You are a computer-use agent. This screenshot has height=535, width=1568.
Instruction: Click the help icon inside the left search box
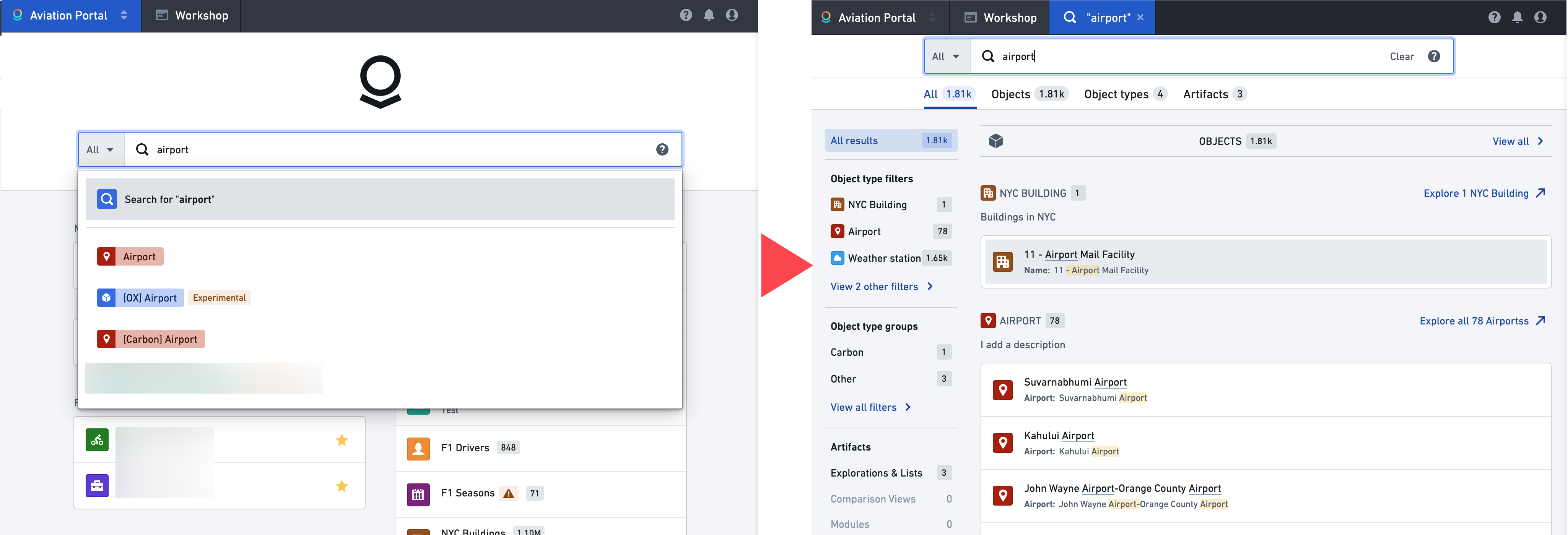click(x=662, y=149)
